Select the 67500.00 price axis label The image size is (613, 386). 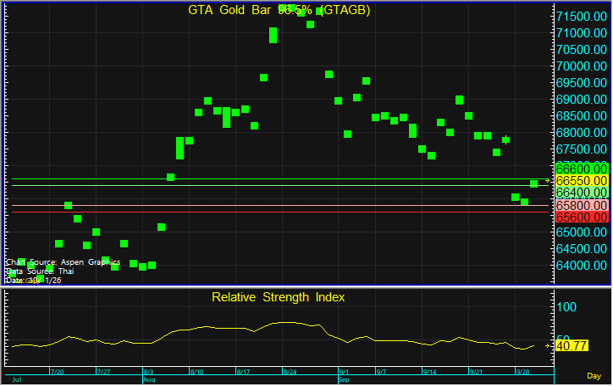(x=581, y=149)
